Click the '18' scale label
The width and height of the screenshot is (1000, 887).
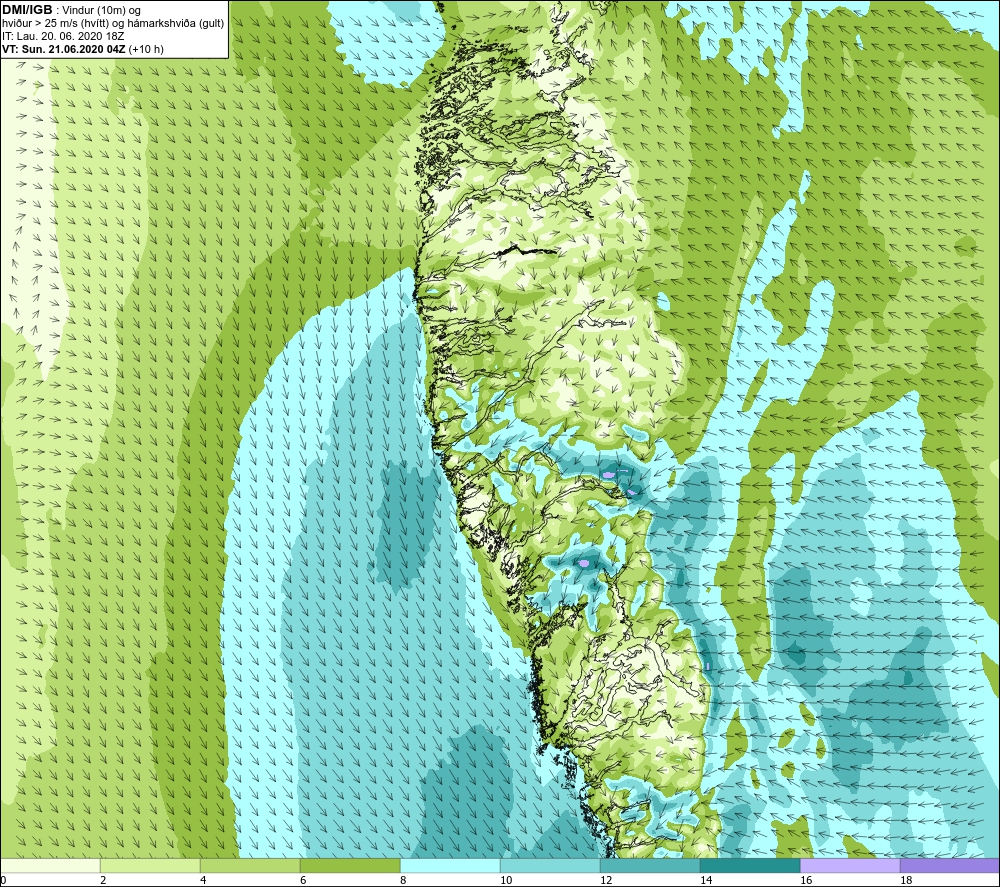906,880
